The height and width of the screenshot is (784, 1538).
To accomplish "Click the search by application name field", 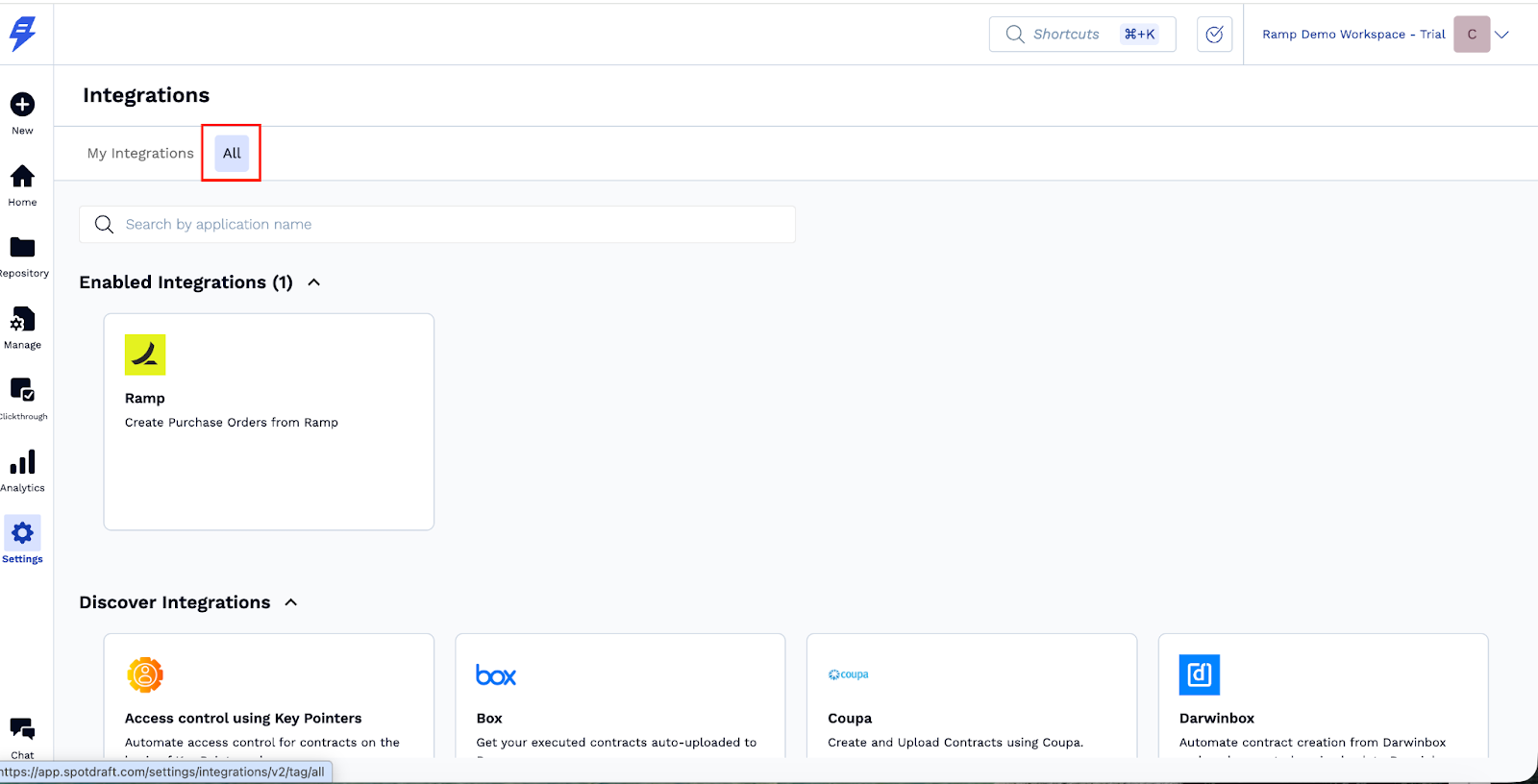I will click(437, 225).
